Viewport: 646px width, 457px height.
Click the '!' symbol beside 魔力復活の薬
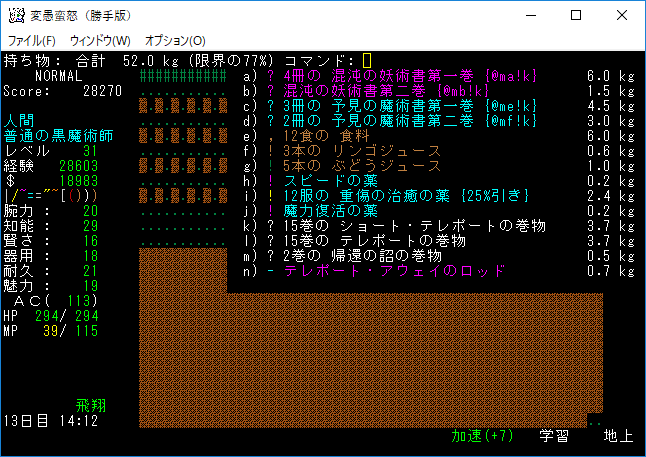pyautogui.click(x=270, y=211)
